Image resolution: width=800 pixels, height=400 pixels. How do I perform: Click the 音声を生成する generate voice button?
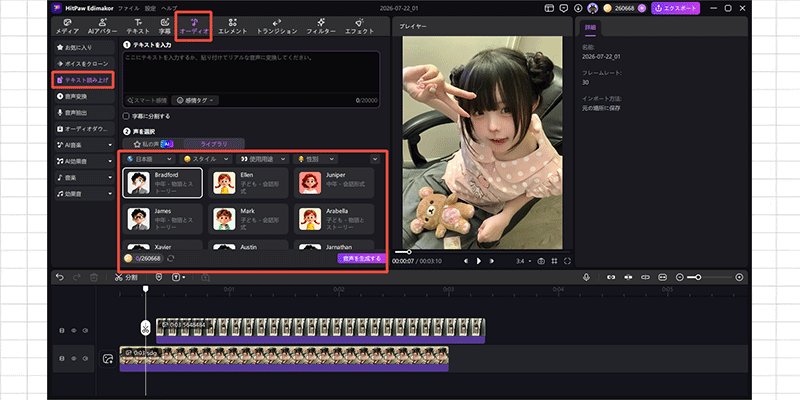(362, 259)
